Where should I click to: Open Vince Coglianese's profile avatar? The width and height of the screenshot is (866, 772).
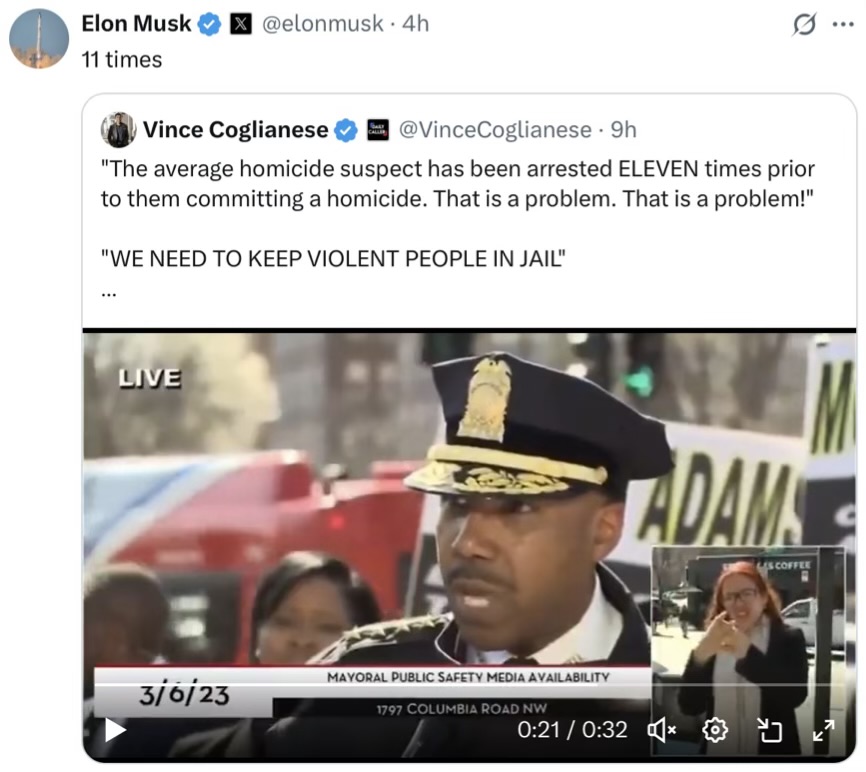pos(118,130)
